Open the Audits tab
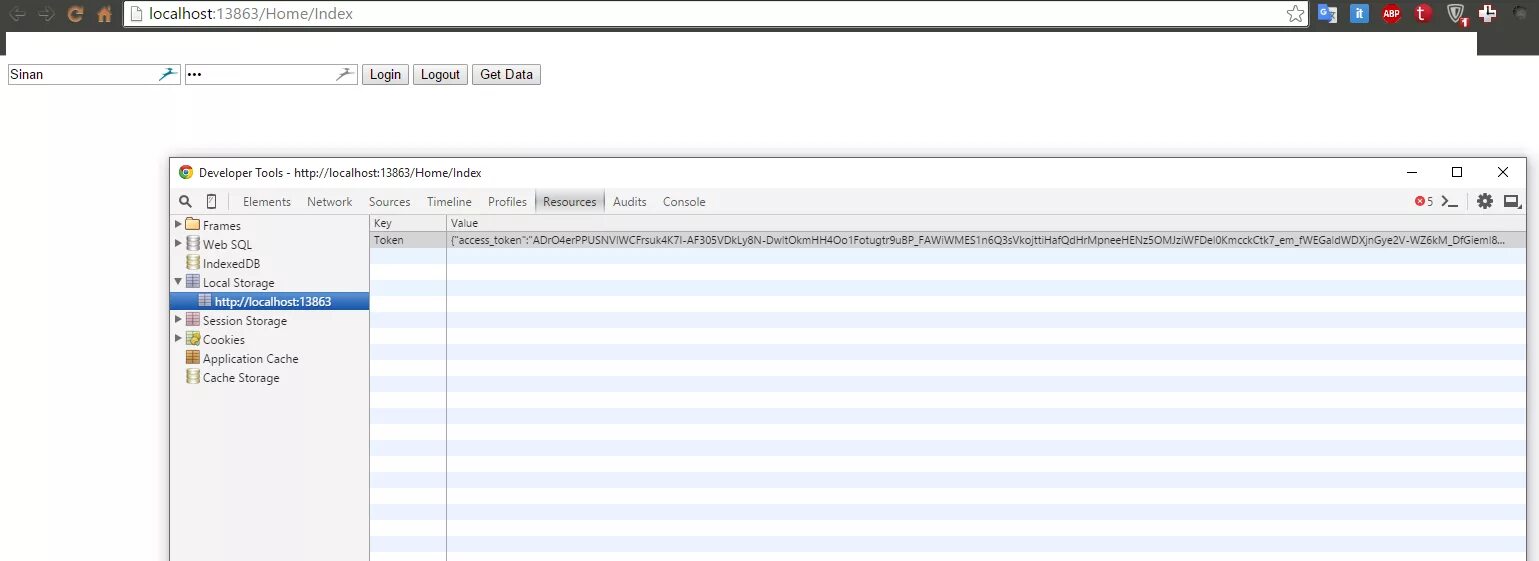The image size is (1539, 561). coord(630,202)
